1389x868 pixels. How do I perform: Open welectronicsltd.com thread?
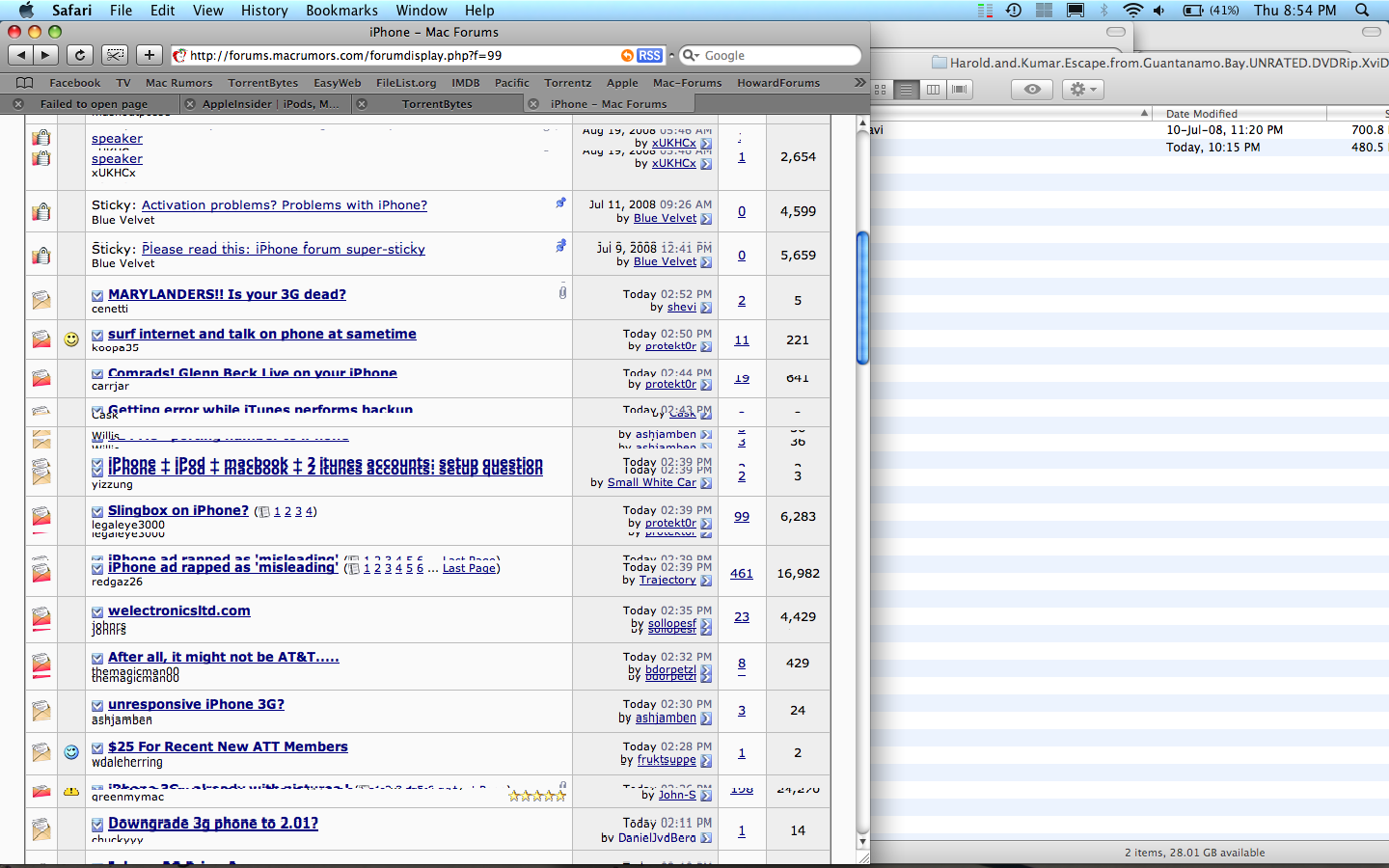pyautogui.click(x=179, y=610)
